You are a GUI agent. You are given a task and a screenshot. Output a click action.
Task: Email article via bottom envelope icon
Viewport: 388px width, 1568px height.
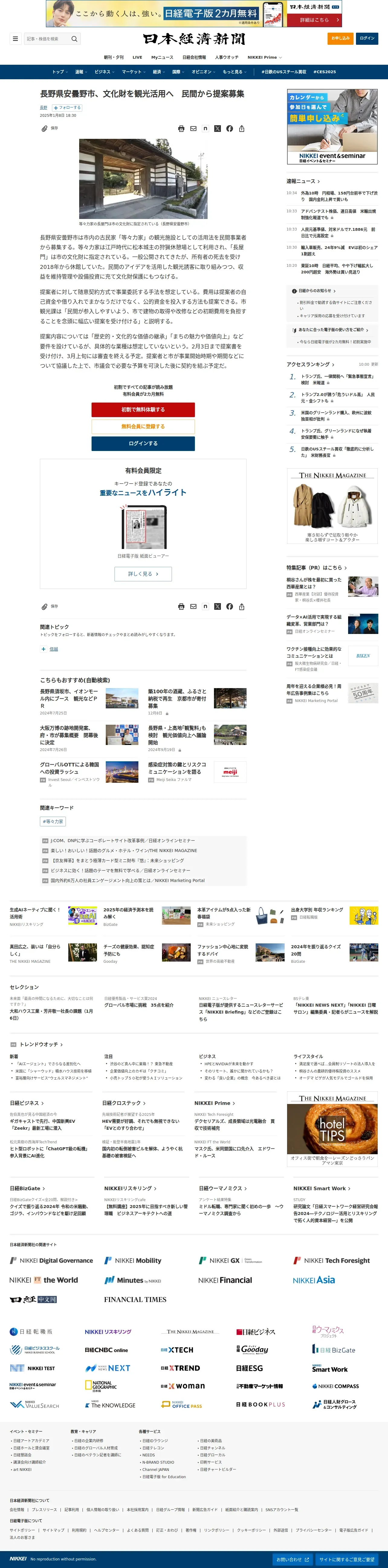coord(193,606)
